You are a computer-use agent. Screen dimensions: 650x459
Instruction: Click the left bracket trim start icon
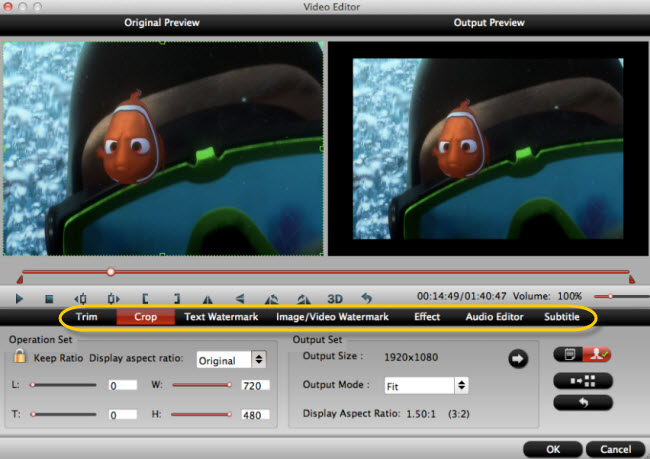pyautogui.click(x=145, y=299)
